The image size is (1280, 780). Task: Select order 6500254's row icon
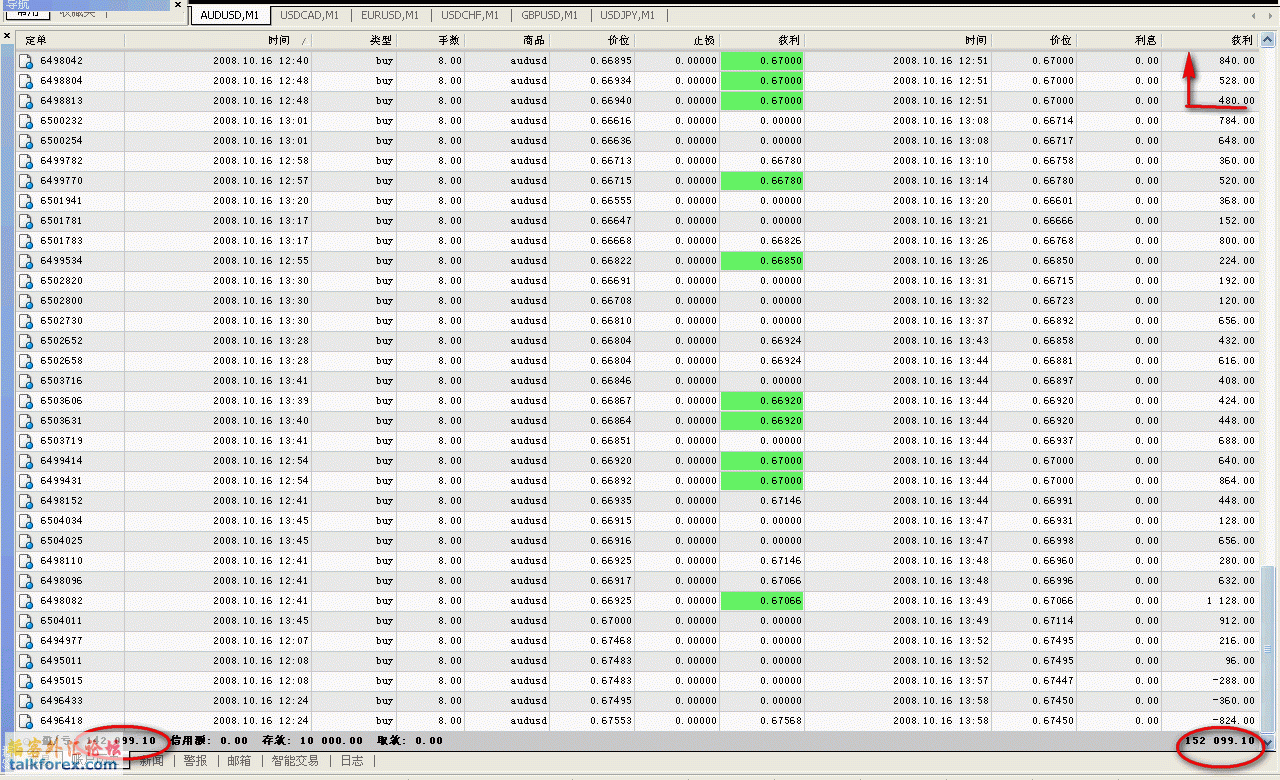coord(27,141)
